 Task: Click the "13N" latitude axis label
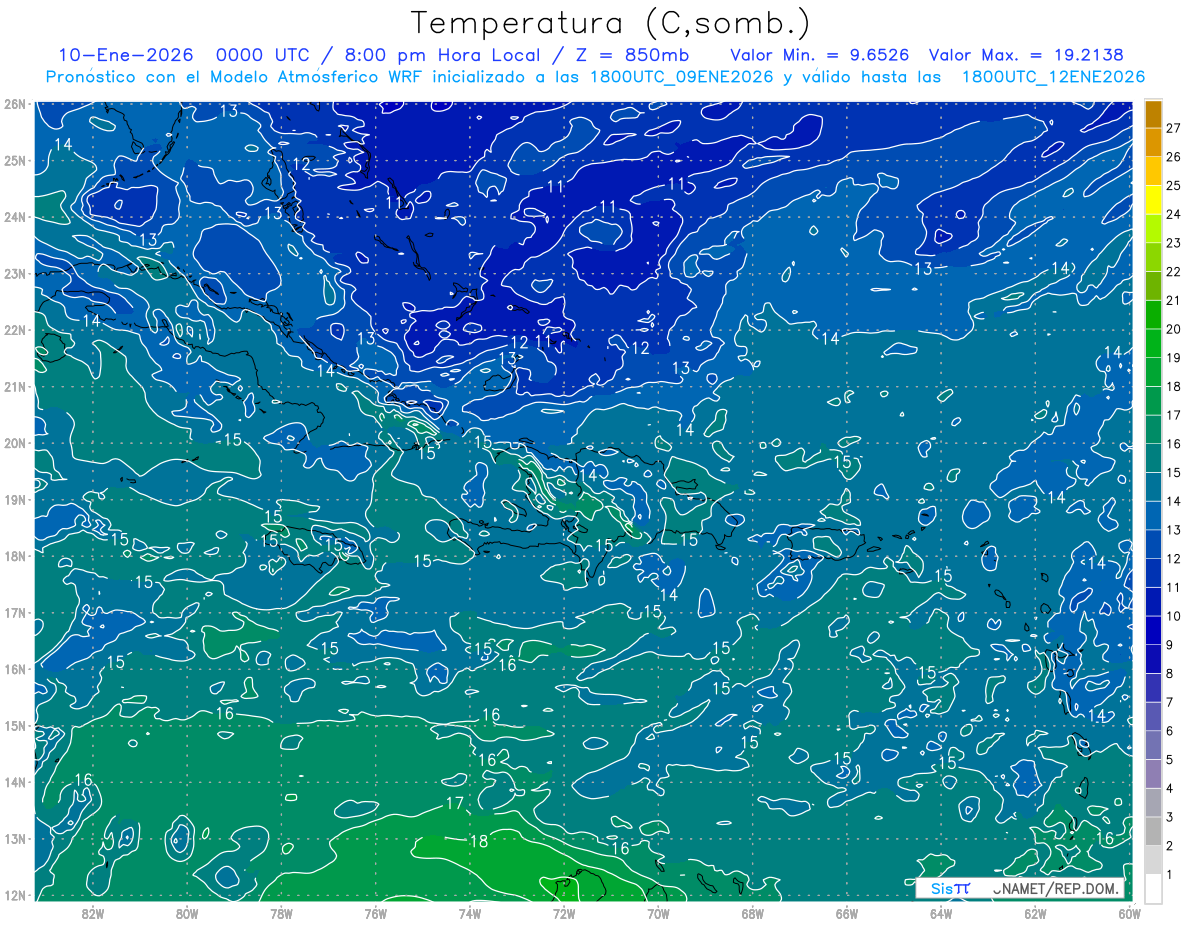tap(14, 838)
